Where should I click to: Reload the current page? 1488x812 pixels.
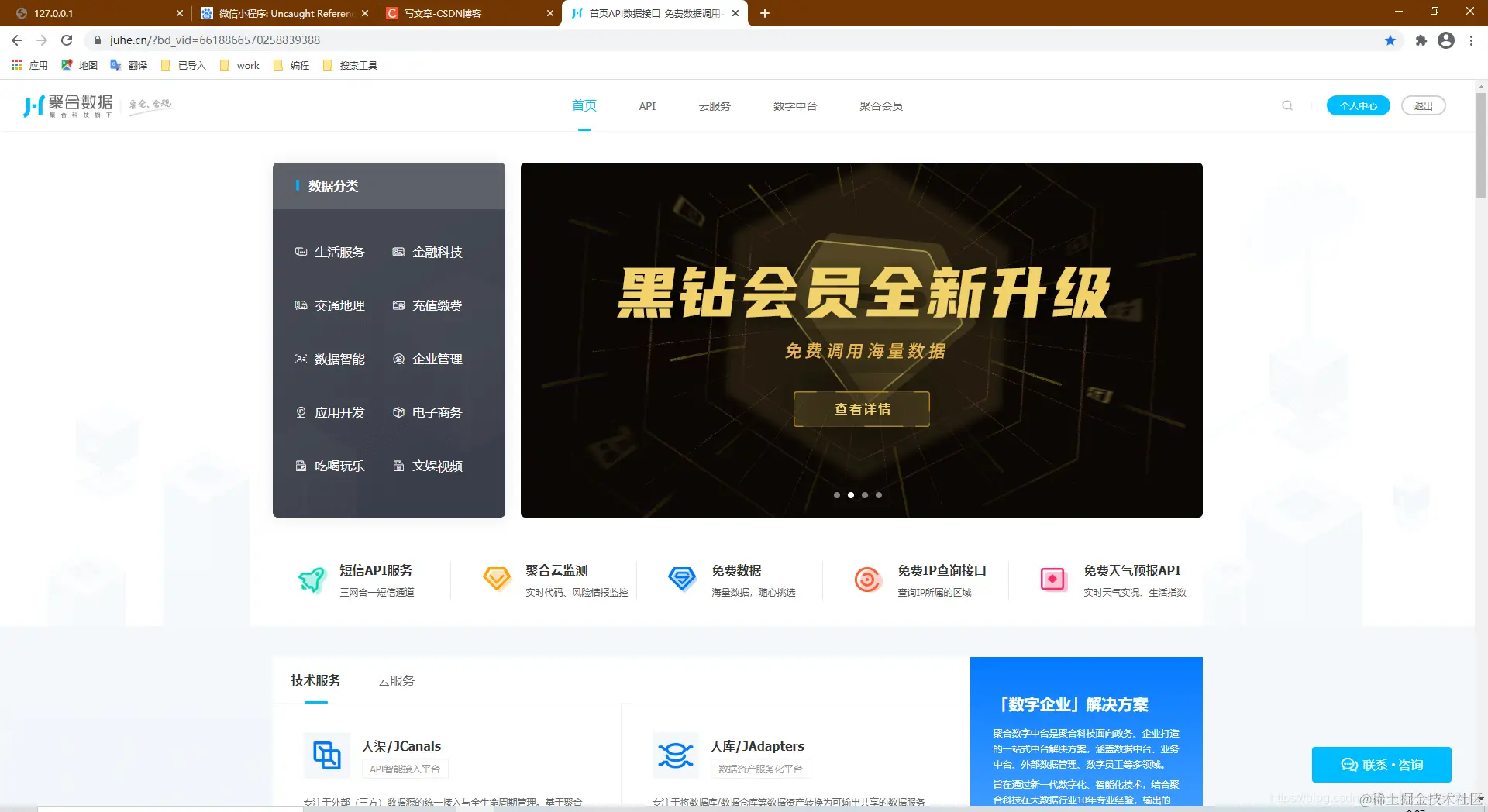67,40
